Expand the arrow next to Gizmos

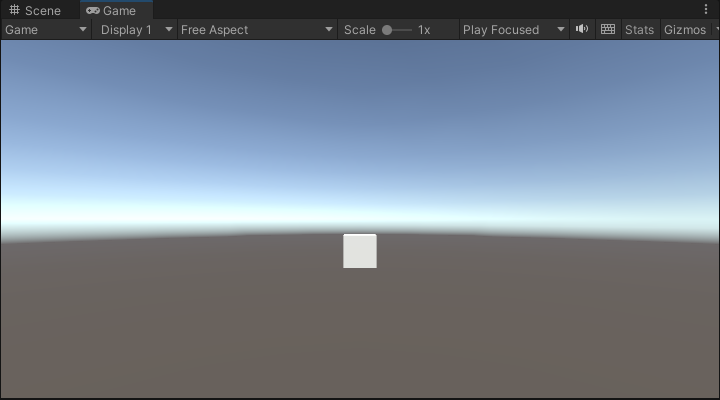(x=715, y=29)
